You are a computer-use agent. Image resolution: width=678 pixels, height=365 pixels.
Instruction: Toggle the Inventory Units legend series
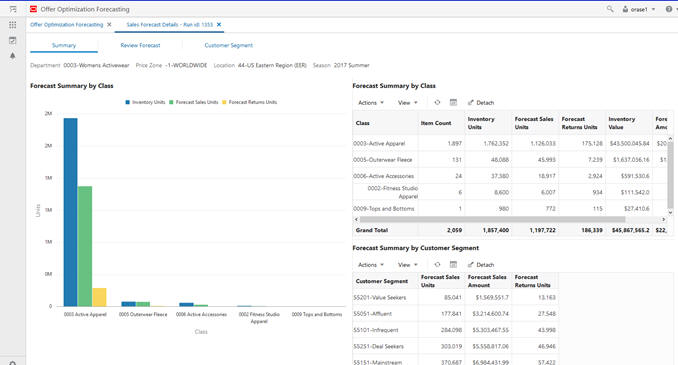pyautogui.click(x=145, y=102)
